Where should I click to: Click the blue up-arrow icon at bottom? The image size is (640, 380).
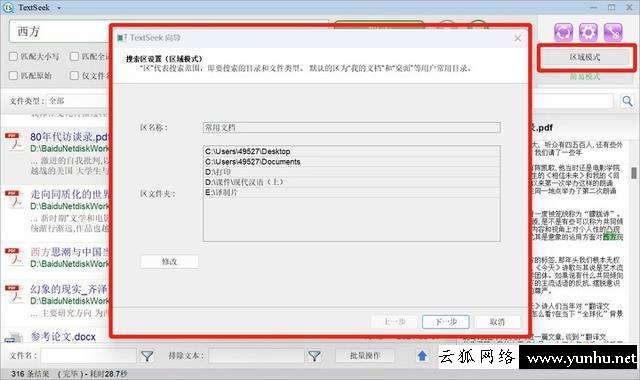point(422,356)
